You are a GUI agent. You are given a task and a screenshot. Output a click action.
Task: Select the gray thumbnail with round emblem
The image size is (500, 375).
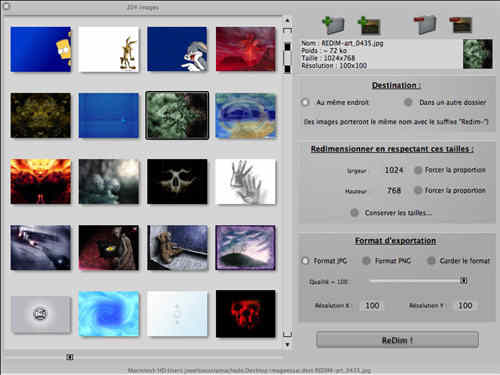[41, 315]
